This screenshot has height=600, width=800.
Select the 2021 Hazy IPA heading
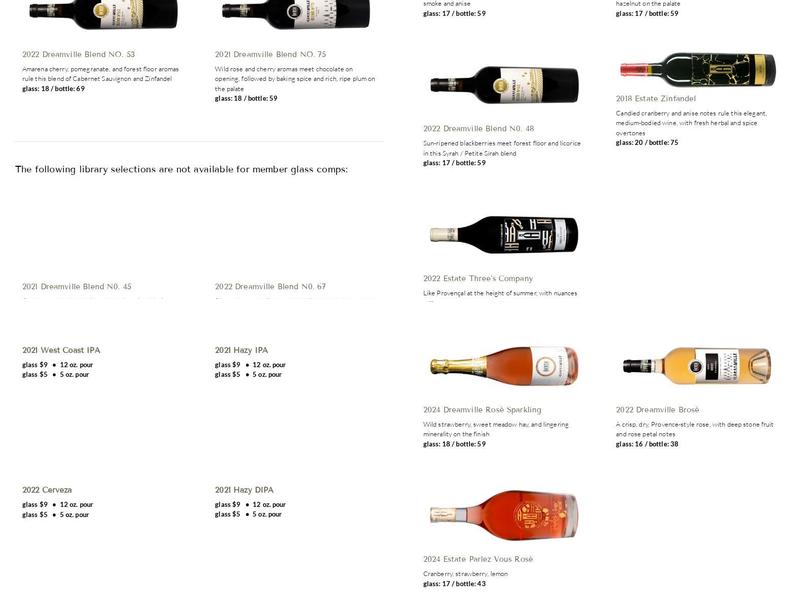[x=241, y=351]
